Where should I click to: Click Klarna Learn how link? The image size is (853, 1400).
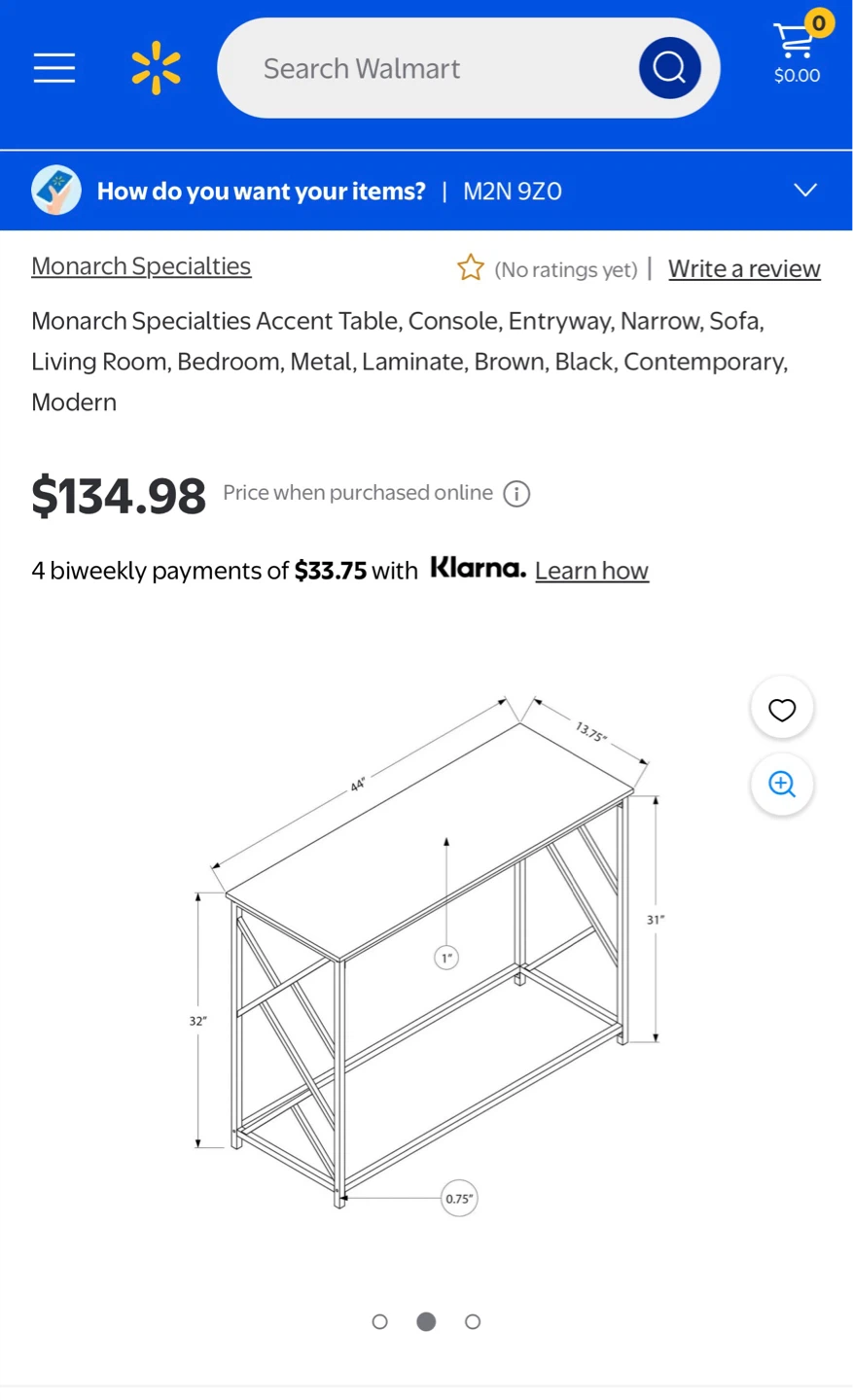(591, 571)
